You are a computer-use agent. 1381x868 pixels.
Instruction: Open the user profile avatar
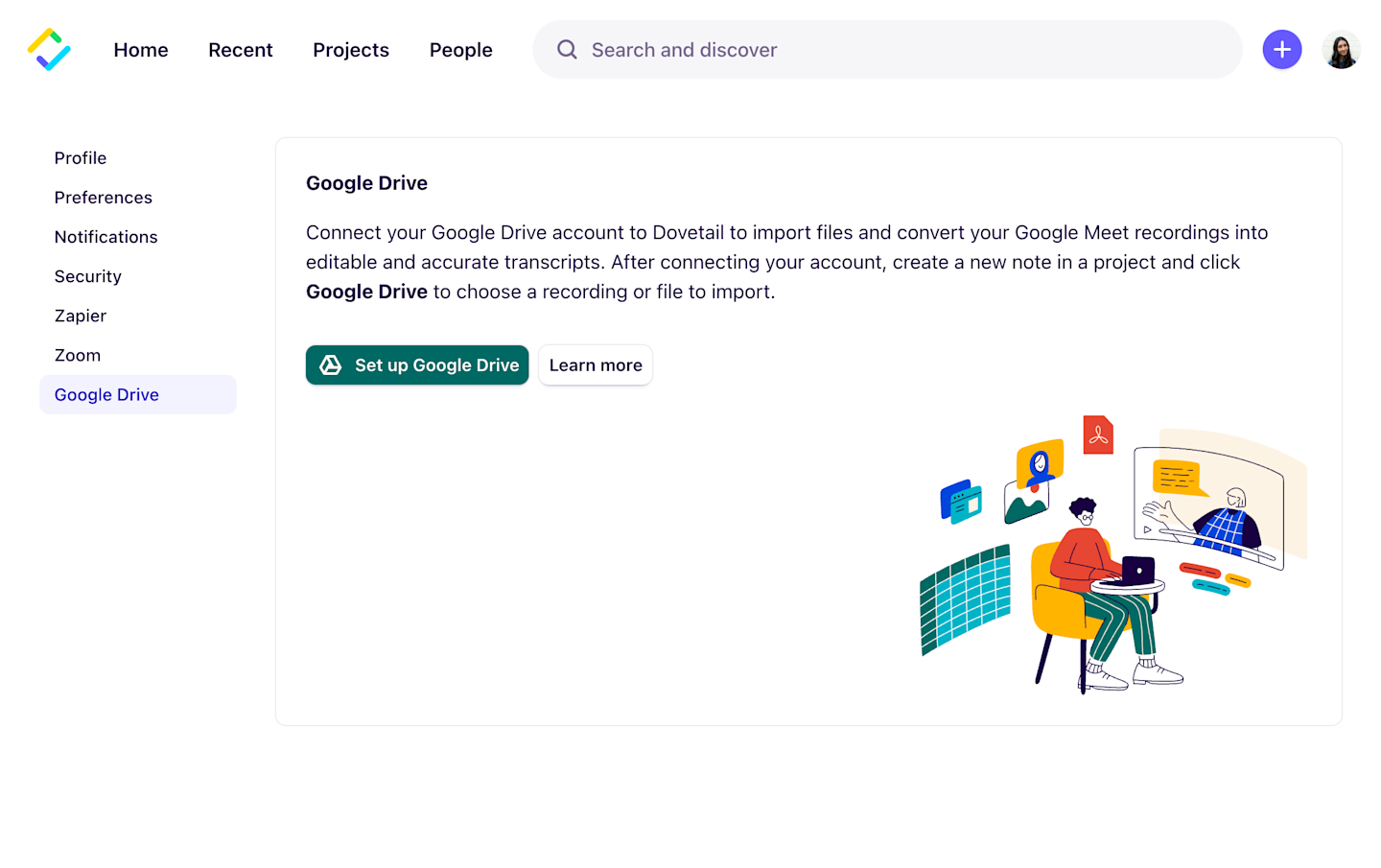click(x=1341, y=50)
